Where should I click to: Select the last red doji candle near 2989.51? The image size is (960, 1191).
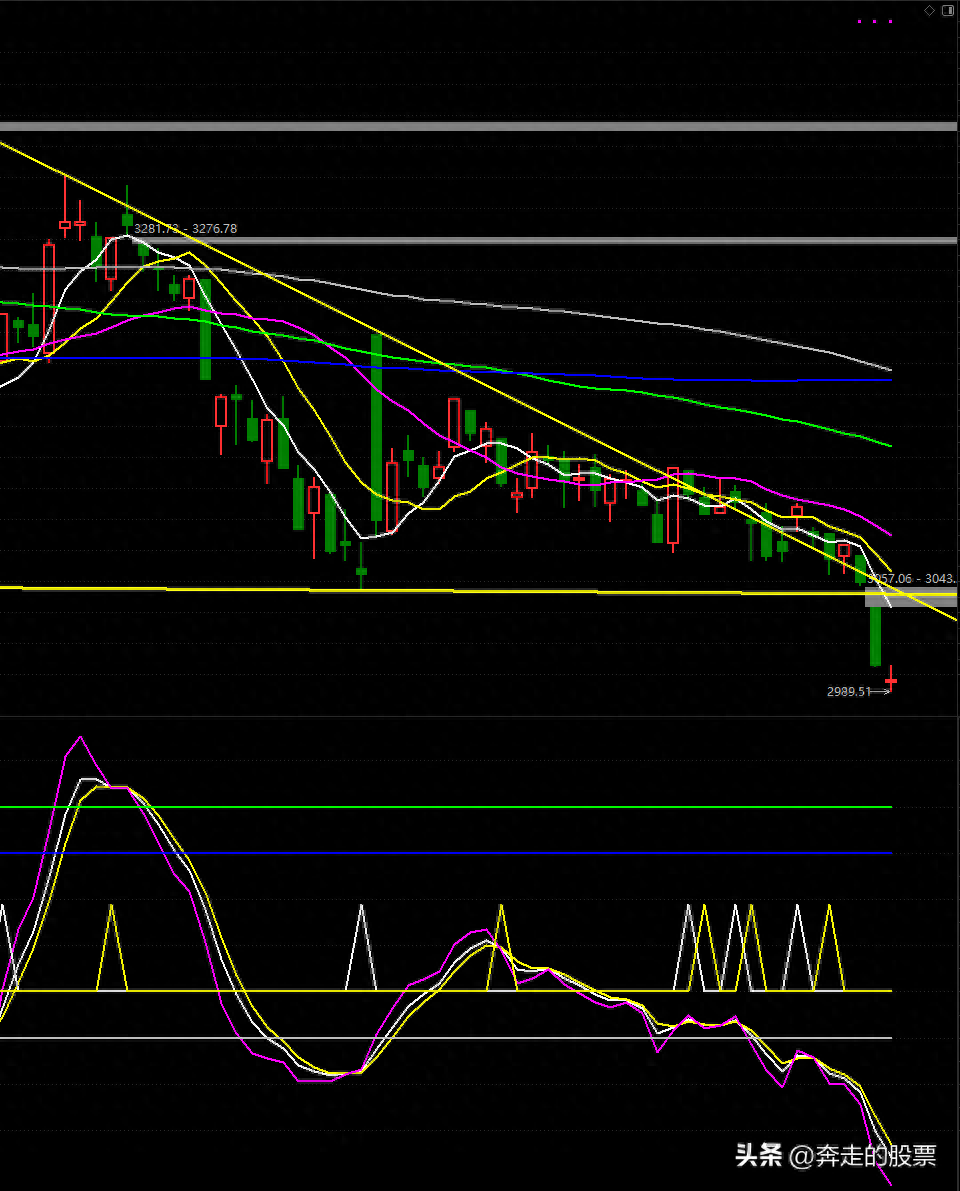(x=891, y=679)
